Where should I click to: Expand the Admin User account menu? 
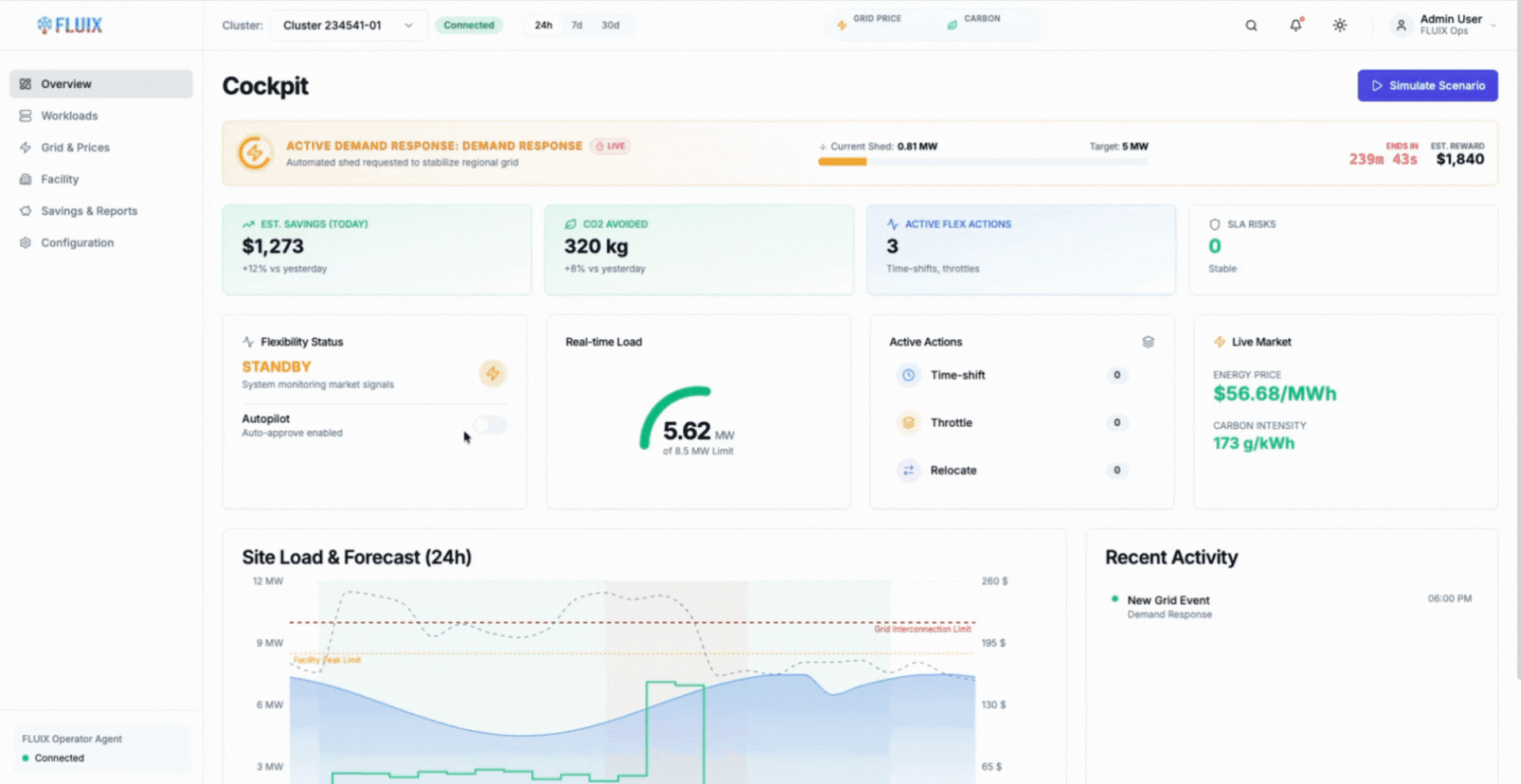click(x=1443, y=25)
